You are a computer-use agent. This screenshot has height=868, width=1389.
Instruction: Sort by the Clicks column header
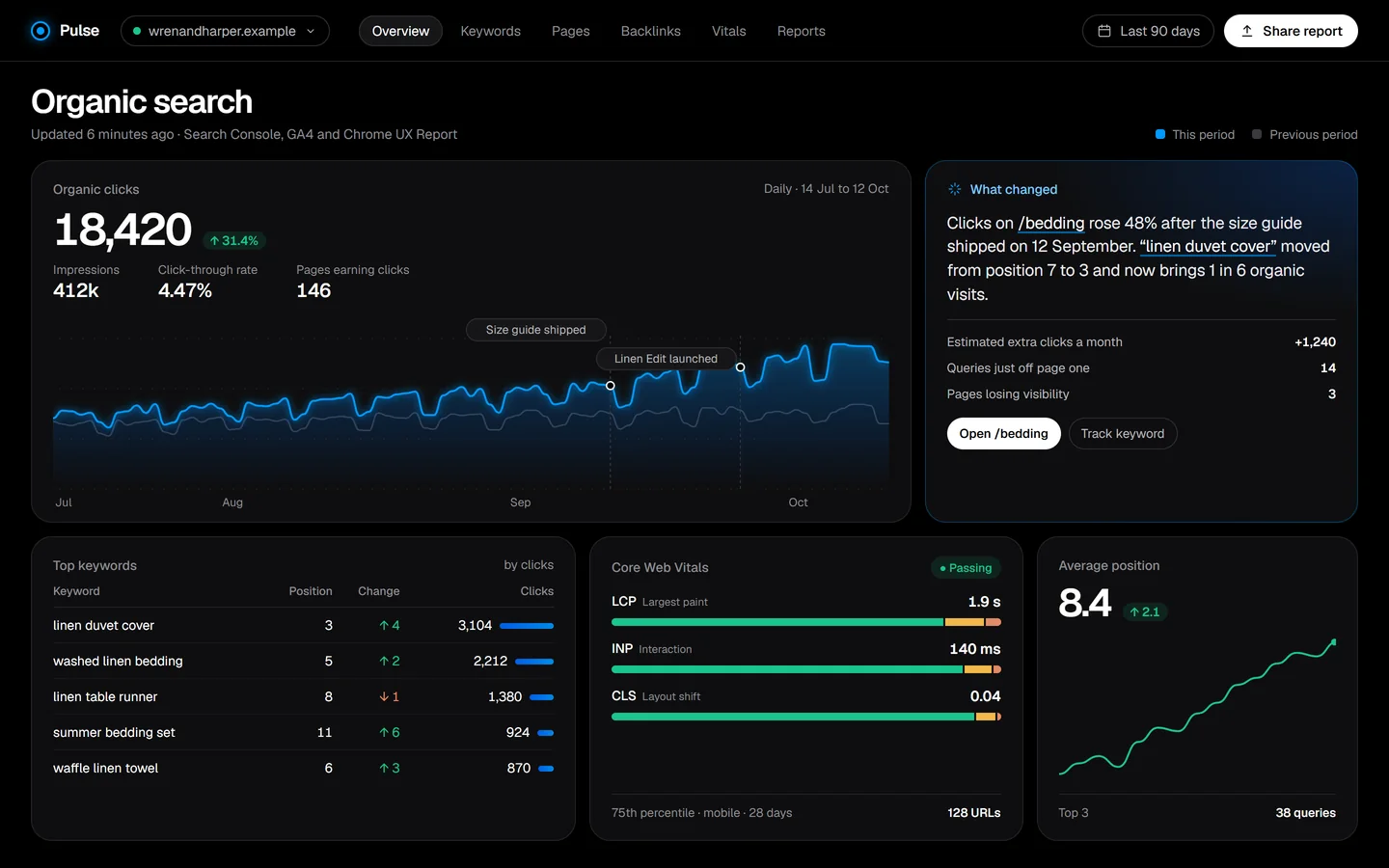pyautogui.click(x=537, y=591)
